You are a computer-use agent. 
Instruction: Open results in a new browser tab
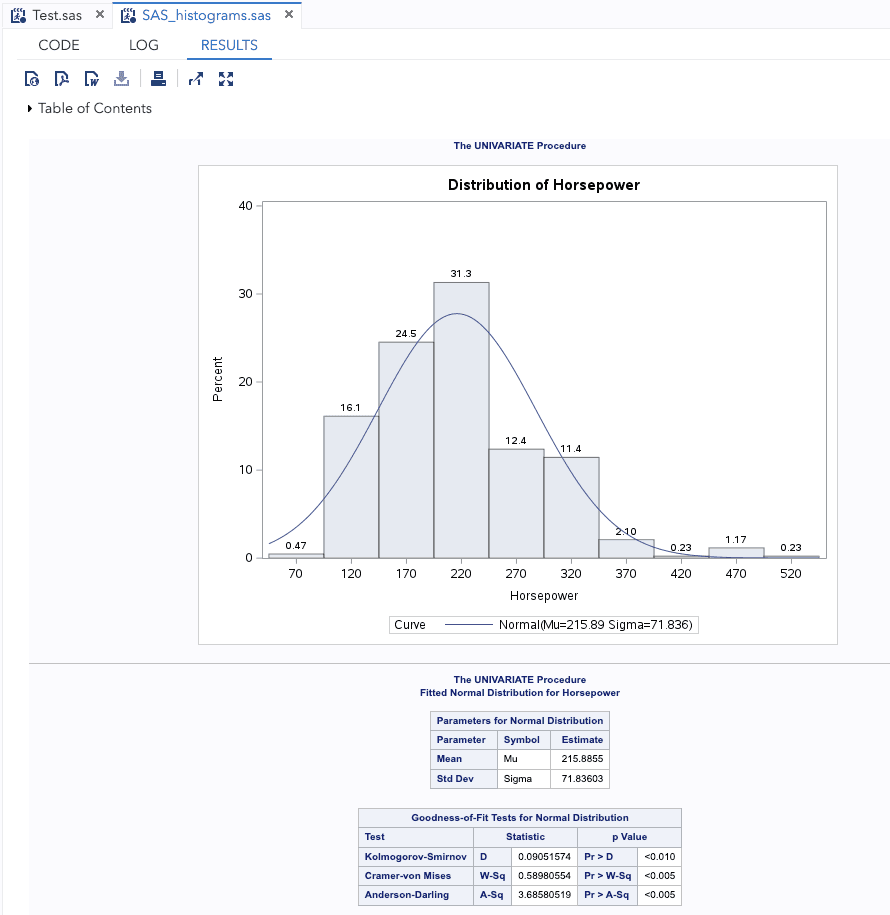tap(196, 79)
